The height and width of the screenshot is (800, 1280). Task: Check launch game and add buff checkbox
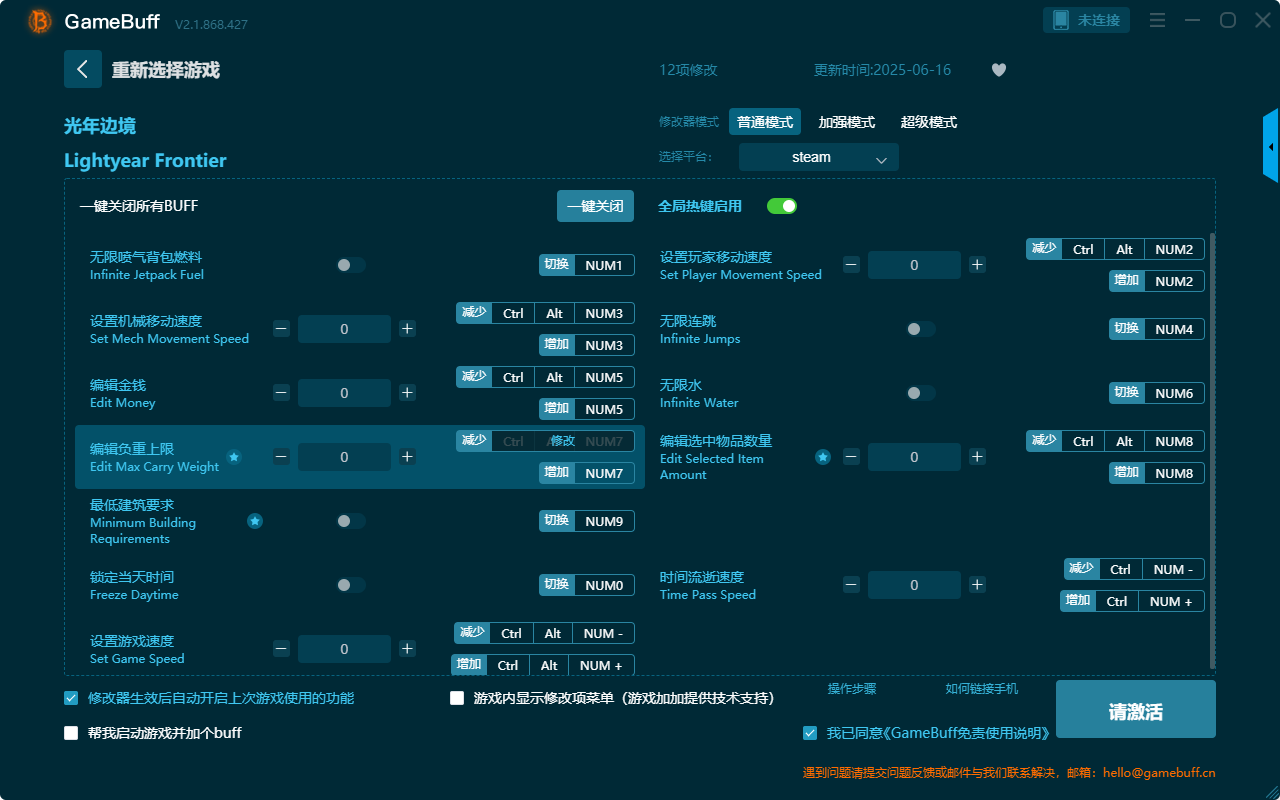pyautogui.click(x=71, y=733)
